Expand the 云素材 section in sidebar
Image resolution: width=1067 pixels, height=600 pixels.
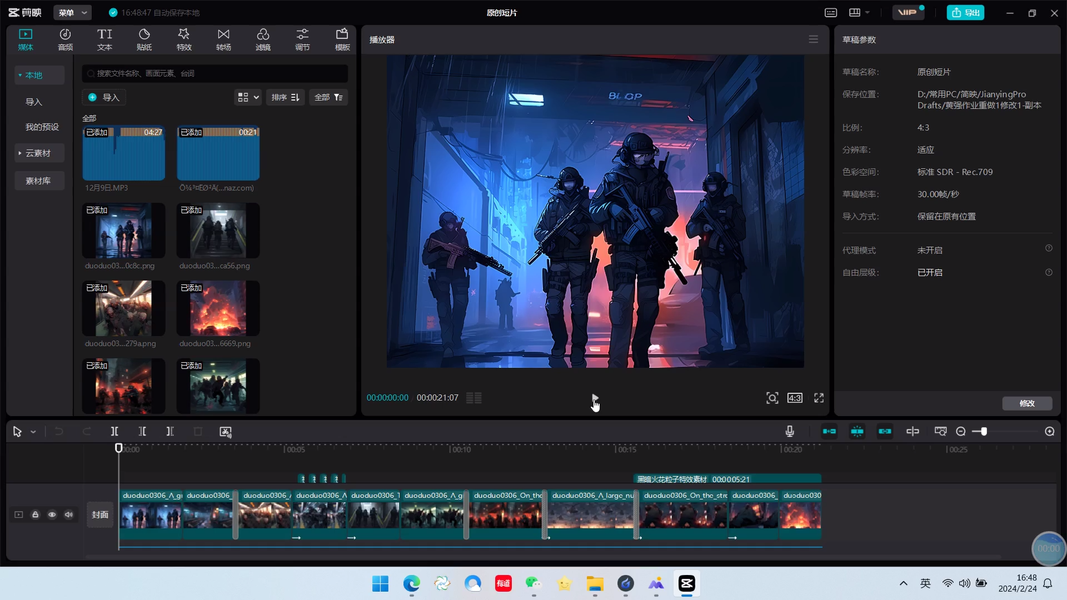point(39,153)
